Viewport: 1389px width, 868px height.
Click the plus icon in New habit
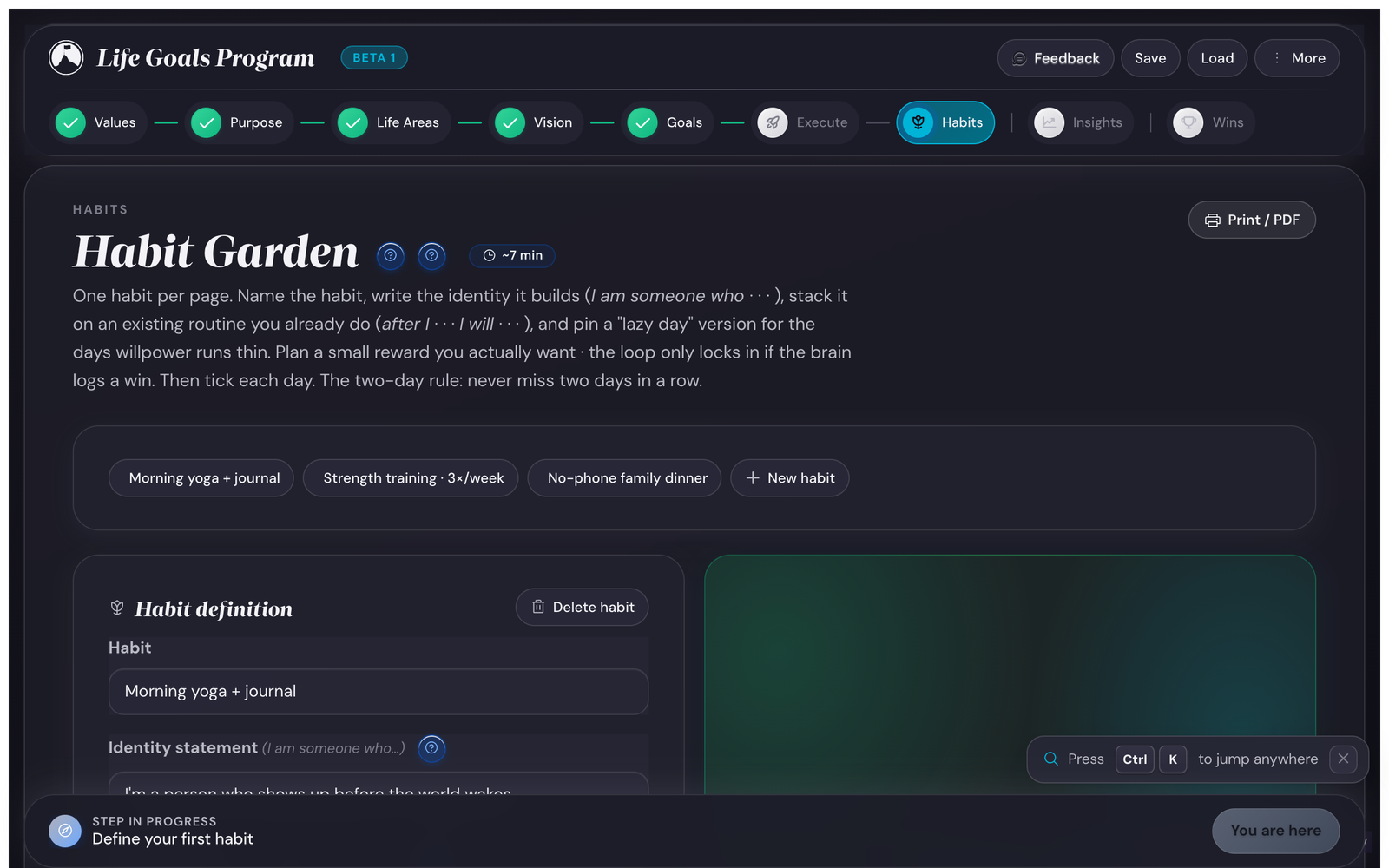point(753,478)
